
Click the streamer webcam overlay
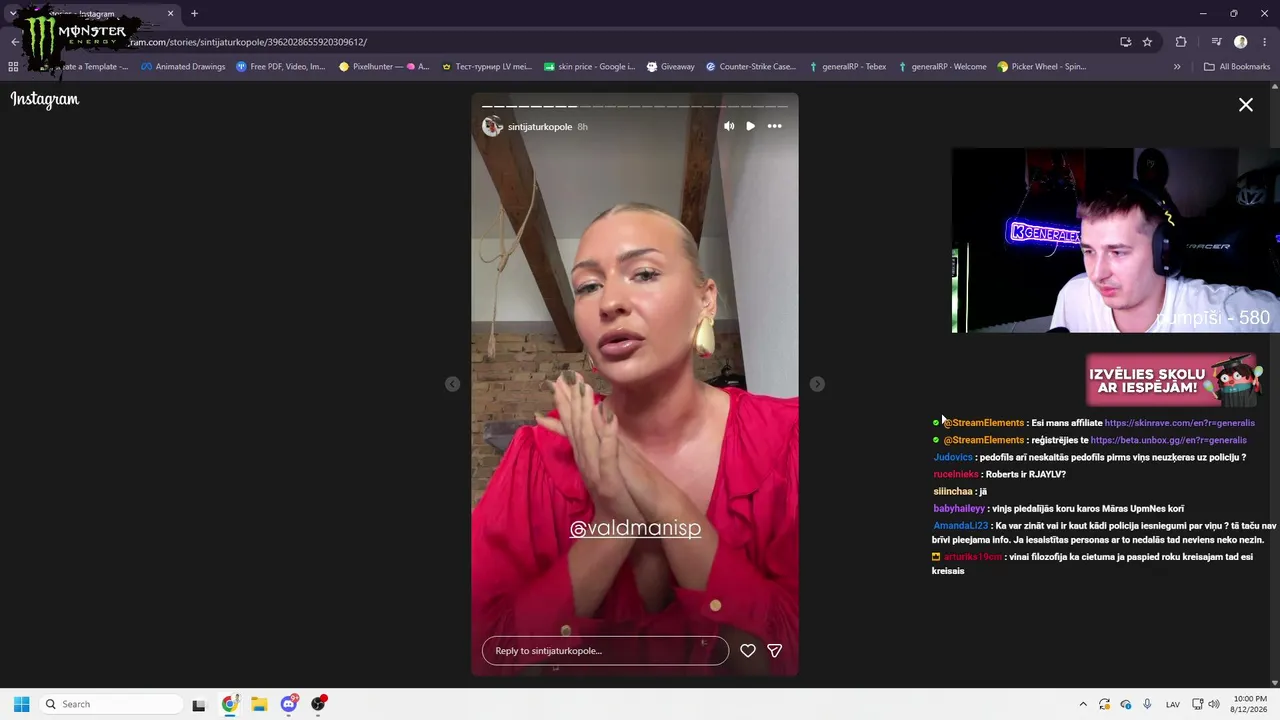pyautogui.click(x=1115, y=241)
